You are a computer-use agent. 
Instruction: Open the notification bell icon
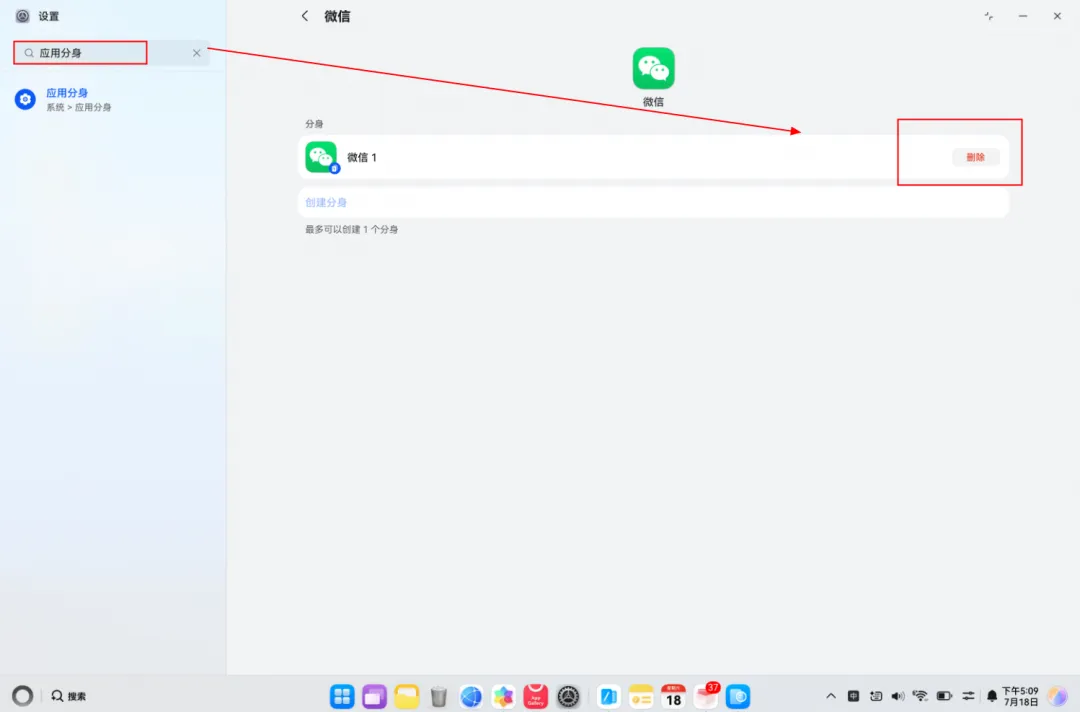point(992,696)
